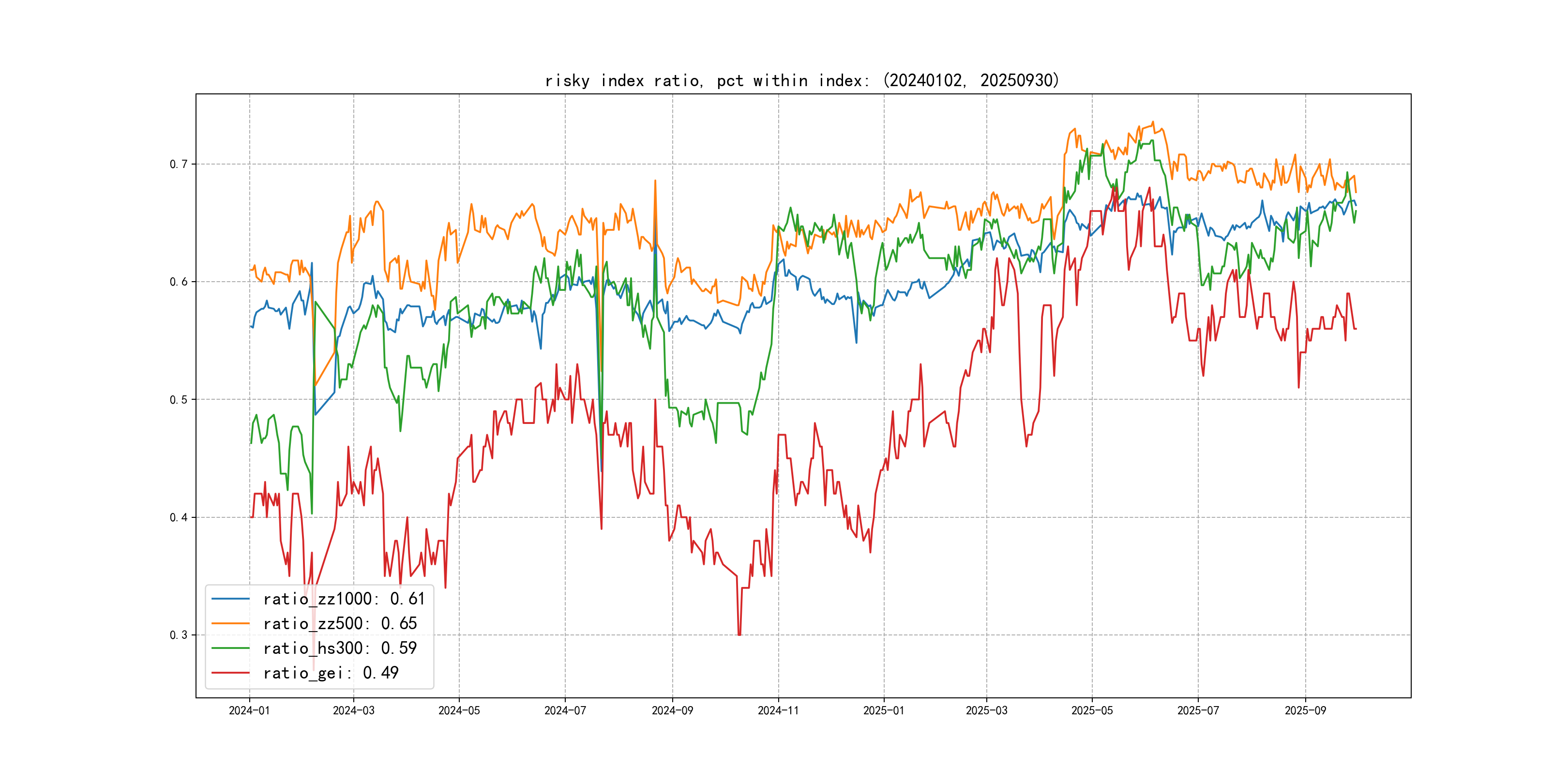Click the red legend line swatch
This screenshot has height=784, width=1568.
click(230, 673)
